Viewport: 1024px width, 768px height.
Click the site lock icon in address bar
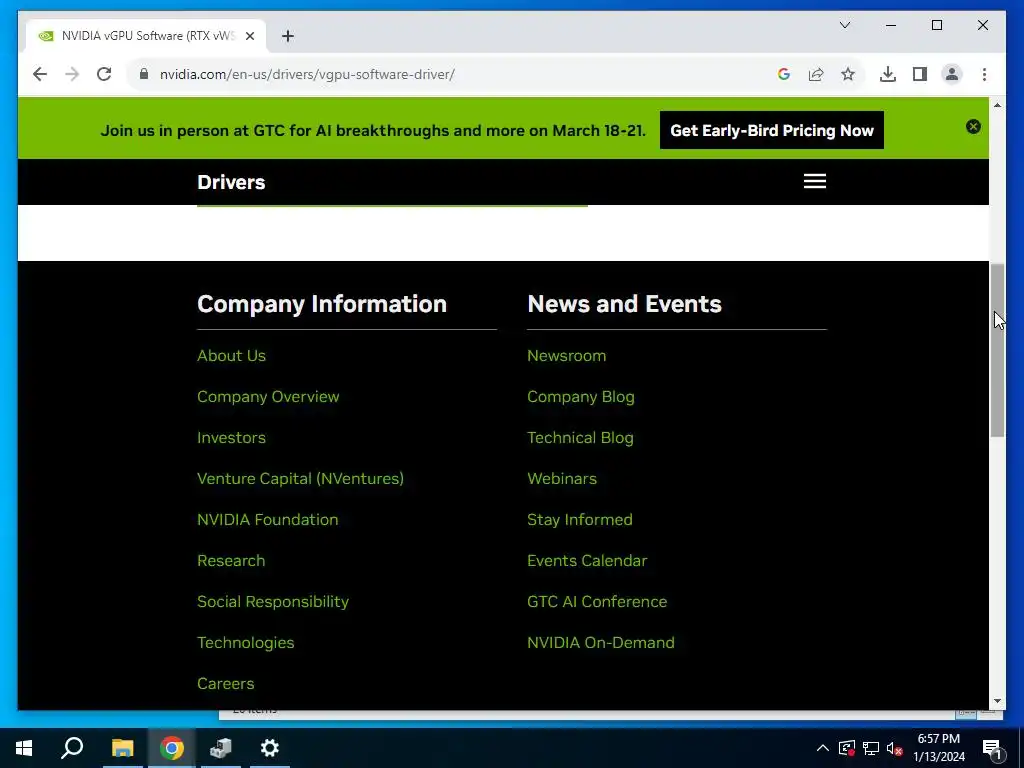144,74
